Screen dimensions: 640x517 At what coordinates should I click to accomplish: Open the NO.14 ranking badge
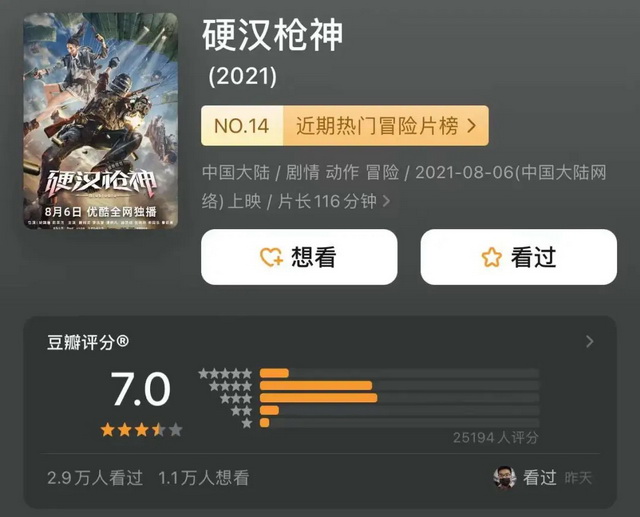(242, 126)
